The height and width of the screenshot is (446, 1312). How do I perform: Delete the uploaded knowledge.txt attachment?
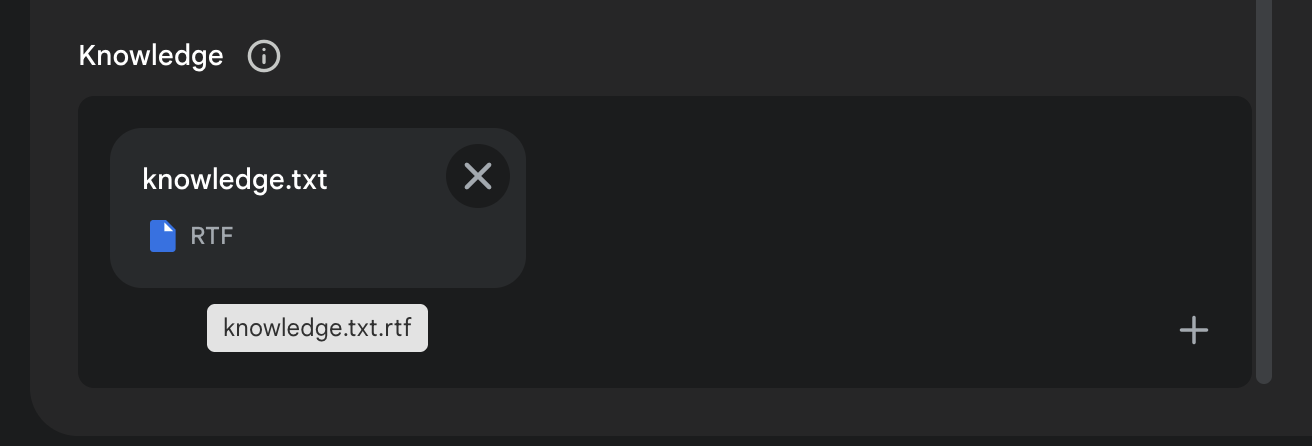(x=478, y=177)
